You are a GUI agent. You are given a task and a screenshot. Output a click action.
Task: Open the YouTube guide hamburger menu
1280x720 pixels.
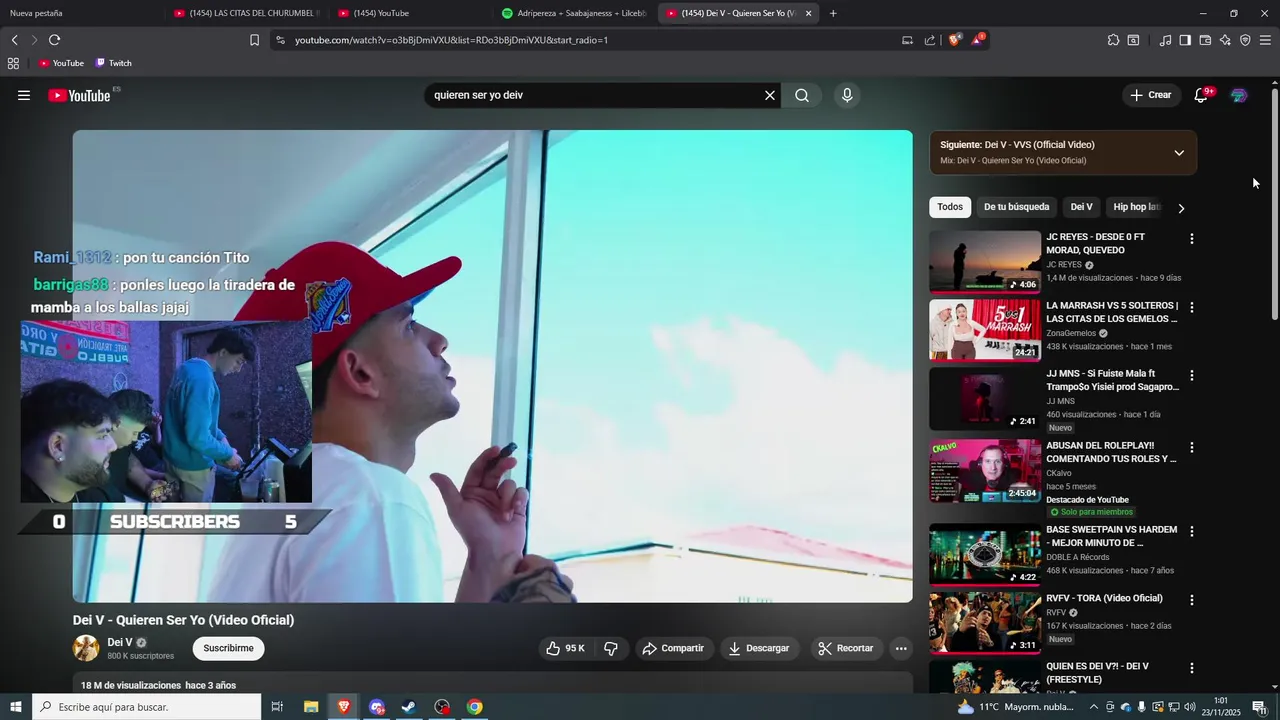coord(24,95)
